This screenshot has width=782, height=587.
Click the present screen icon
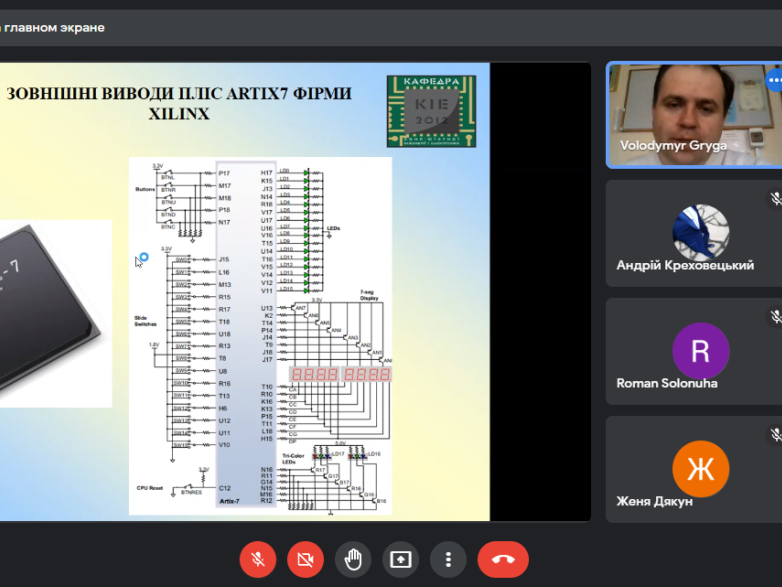click(x=401, y=559)
